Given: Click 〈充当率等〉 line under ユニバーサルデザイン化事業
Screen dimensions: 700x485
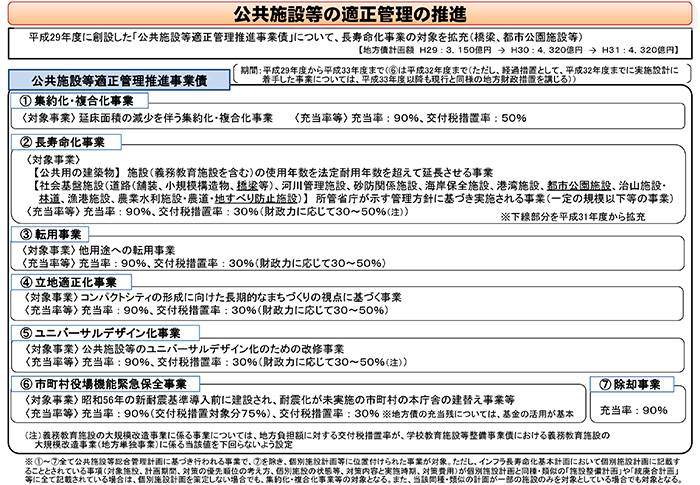Looking at the screenshot, I should (x=215, y=362).
